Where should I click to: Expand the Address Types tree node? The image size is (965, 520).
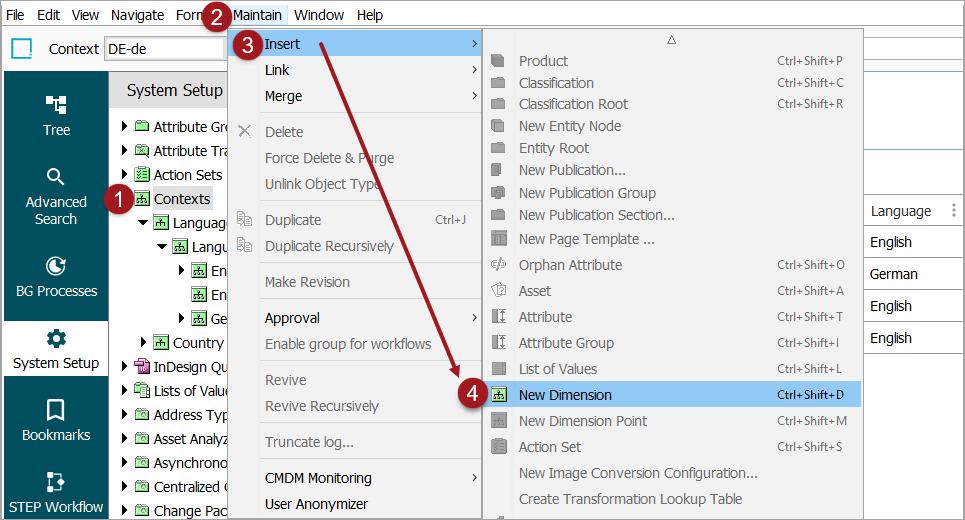coord(124,414)
